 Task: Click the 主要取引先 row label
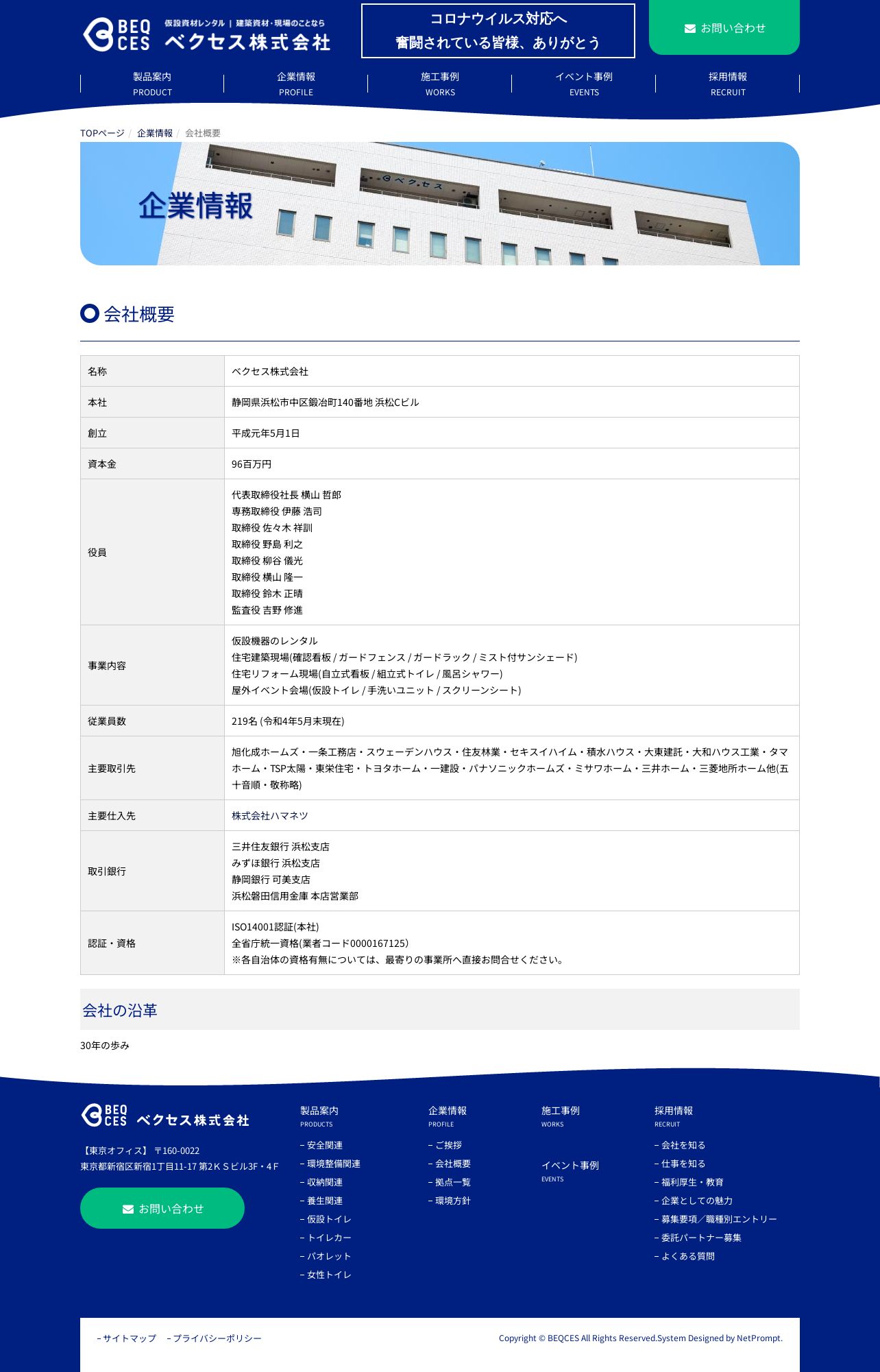pyautogui.click(x=112, y=769)
